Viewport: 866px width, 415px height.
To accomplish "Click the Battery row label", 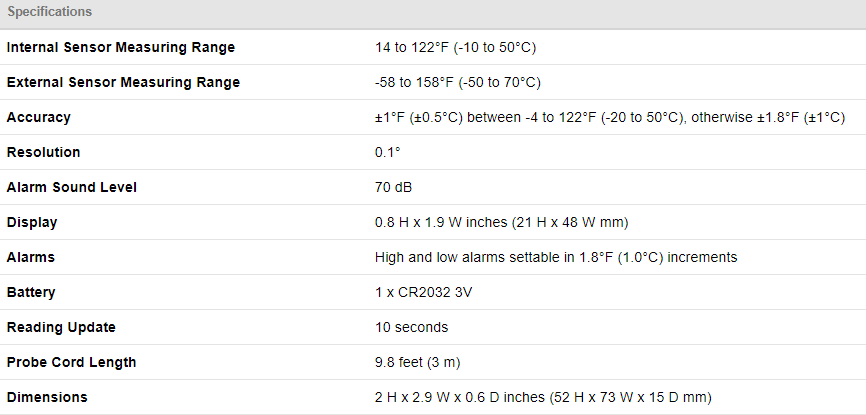I will (x=31, y=292).
